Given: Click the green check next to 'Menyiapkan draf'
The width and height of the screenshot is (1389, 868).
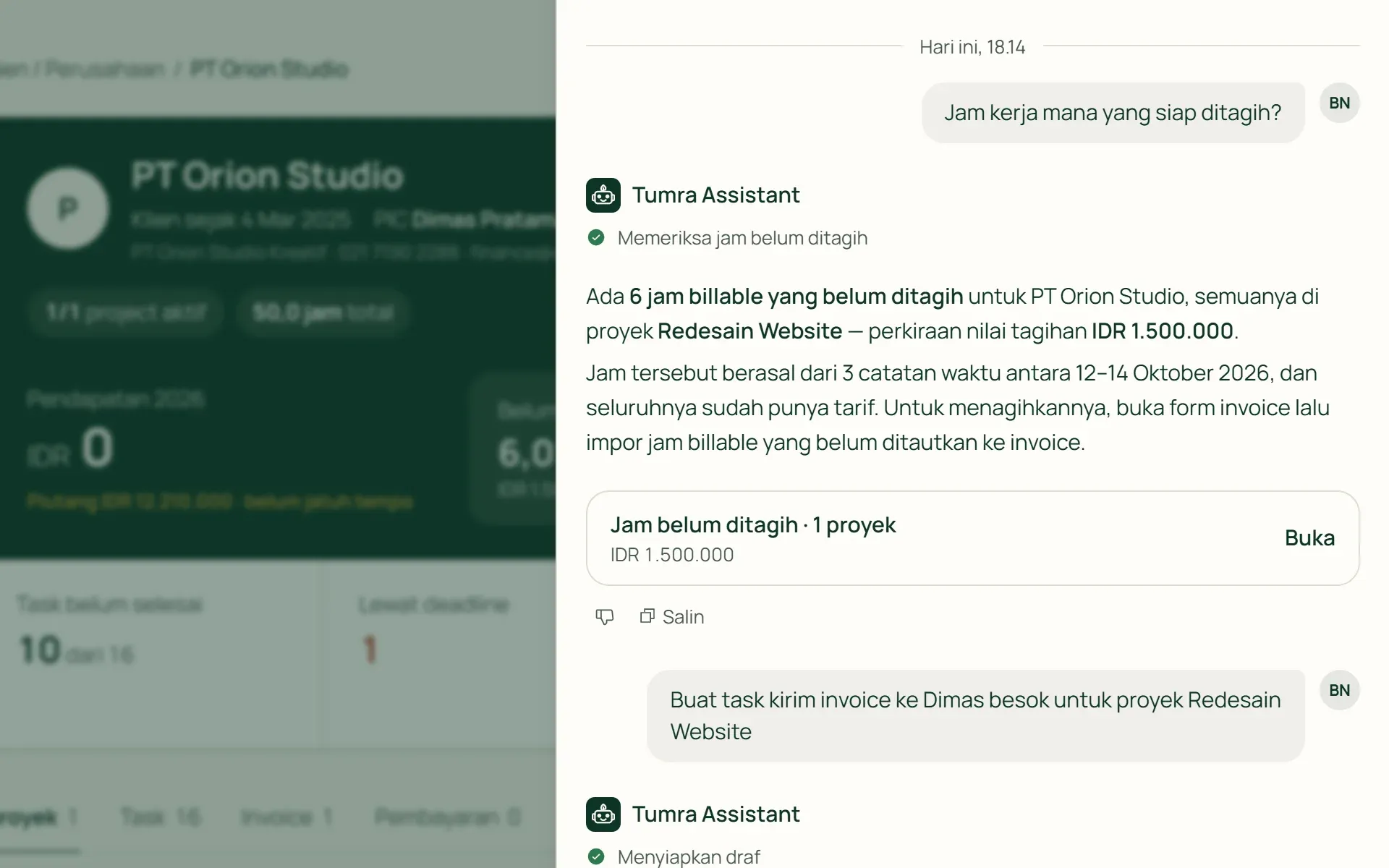Looking at the screenshot, I should tap(596, 857).
